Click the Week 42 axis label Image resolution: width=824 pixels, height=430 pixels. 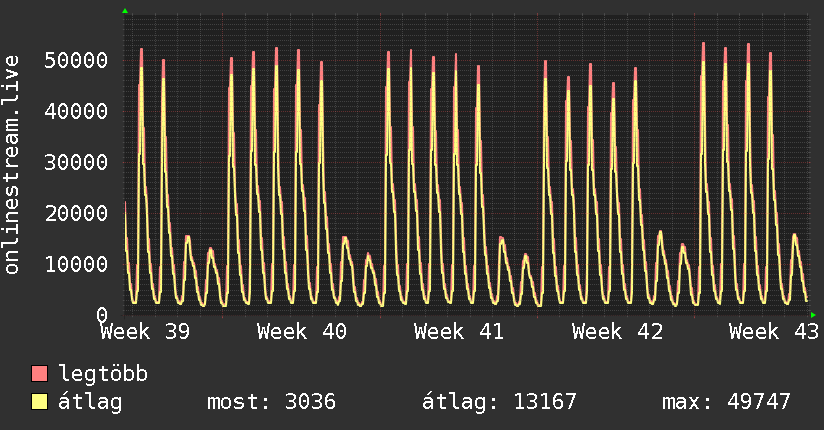click(x=617, y=332)
